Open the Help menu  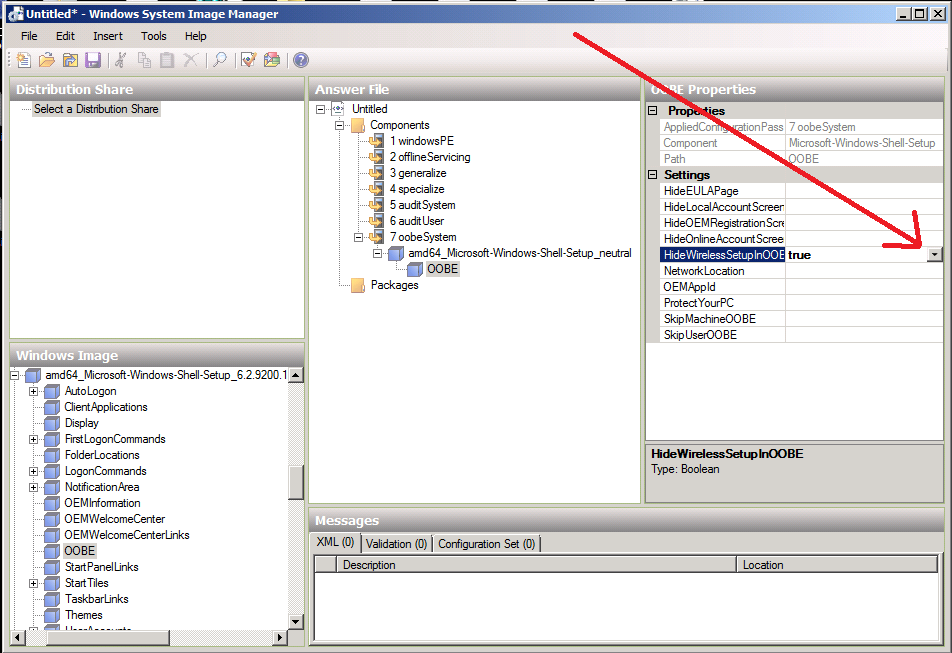pos(196,36)
